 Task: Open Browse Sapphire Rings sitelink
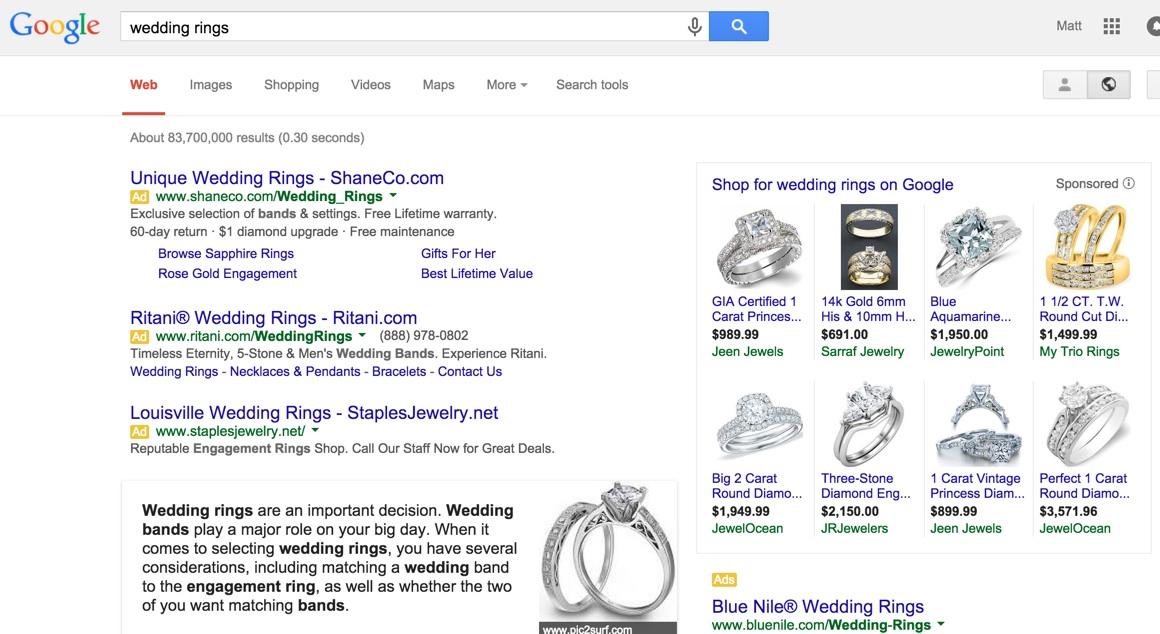[226, 253]
